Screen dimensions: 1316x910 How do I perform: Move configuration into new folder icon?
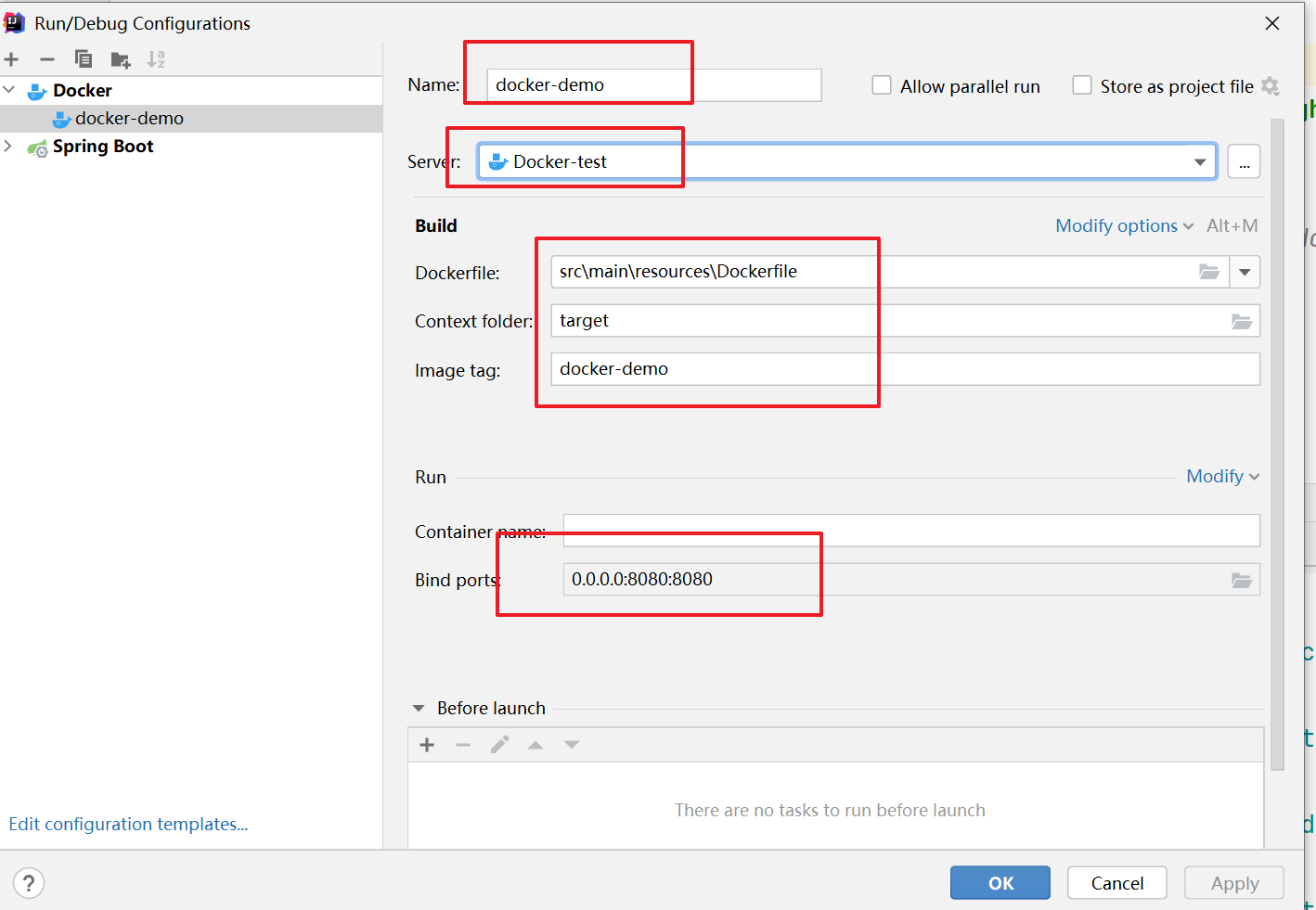(x=121, y=60)
